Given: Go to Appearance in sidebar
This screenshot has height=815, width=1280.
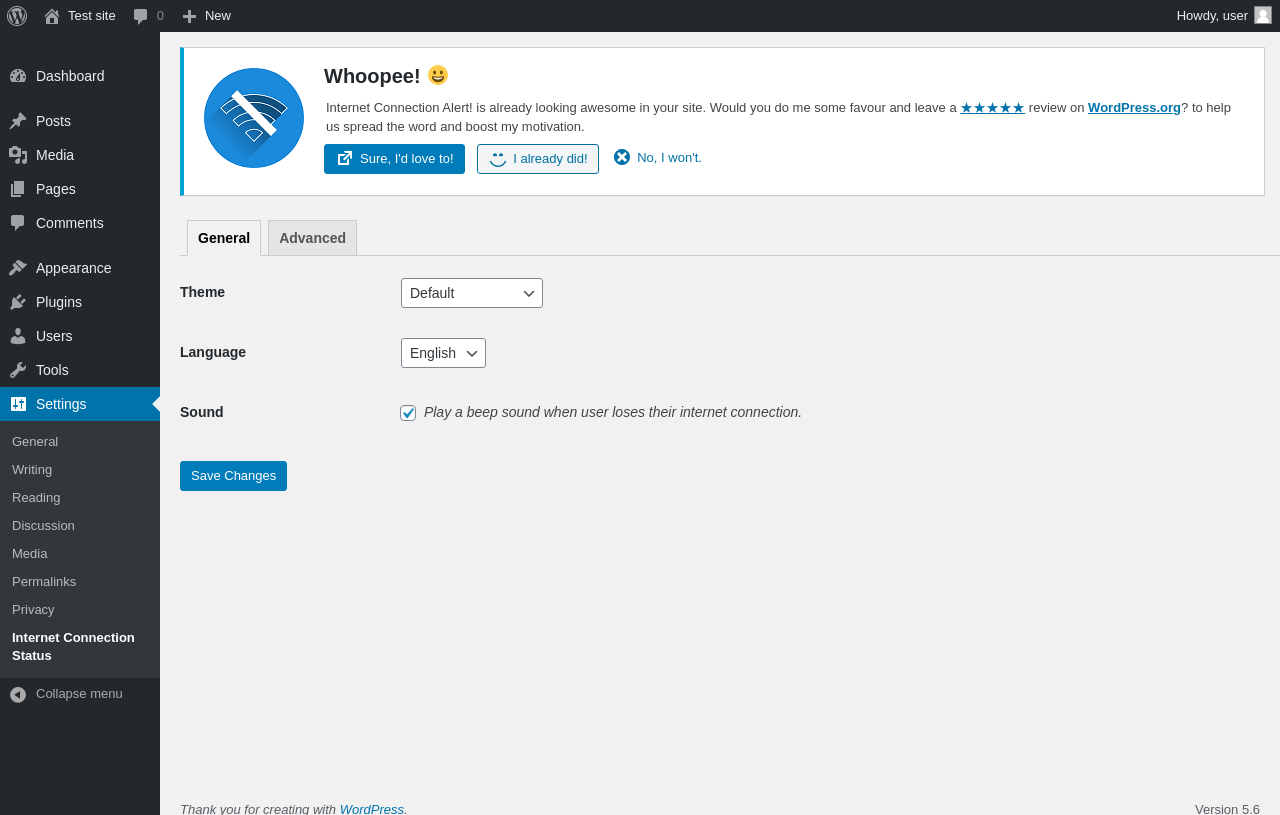Looking at the screenshot, I should 80,268.
